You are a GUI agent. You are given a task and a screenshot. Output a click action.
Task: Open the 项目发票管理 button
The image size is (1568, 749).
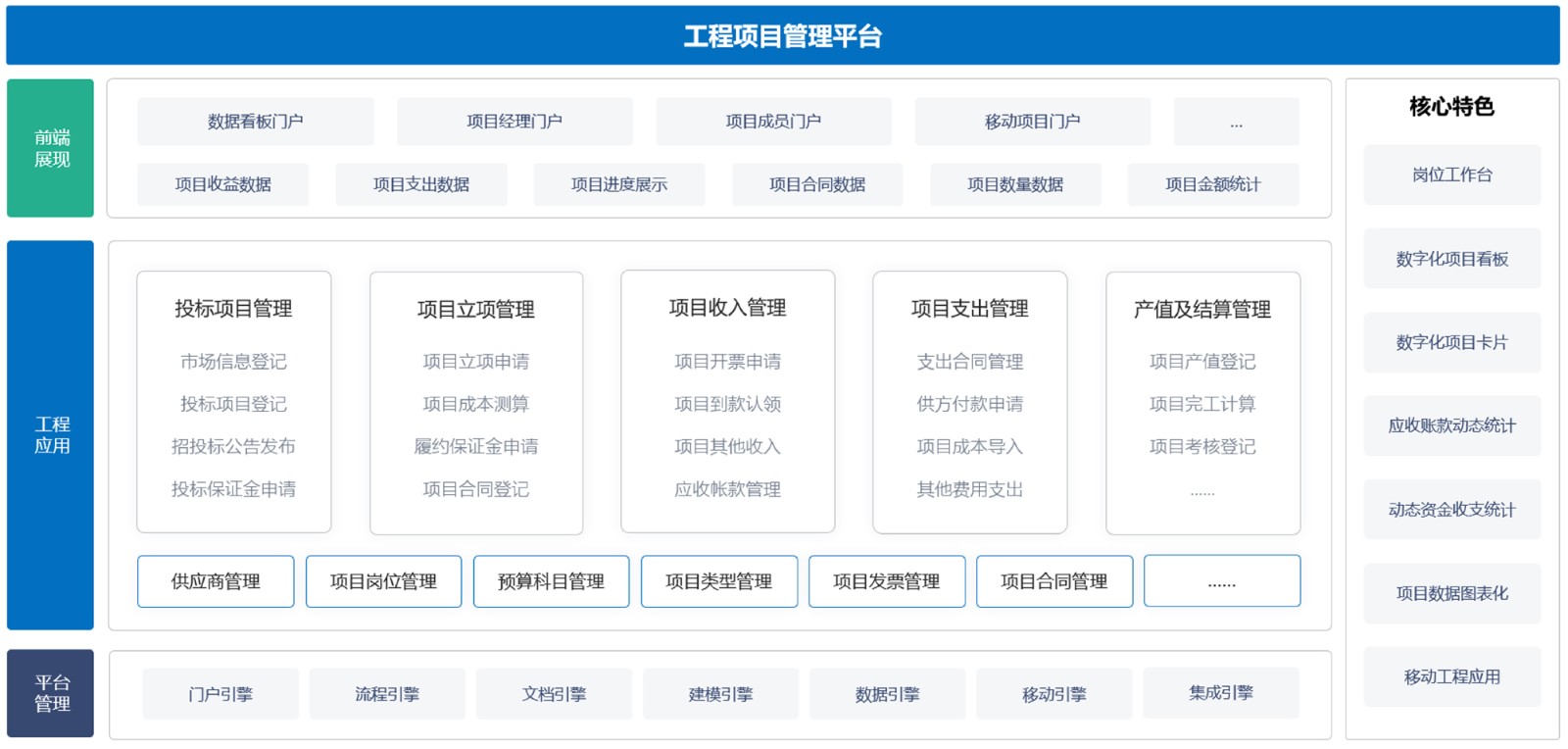pos(886,581)
